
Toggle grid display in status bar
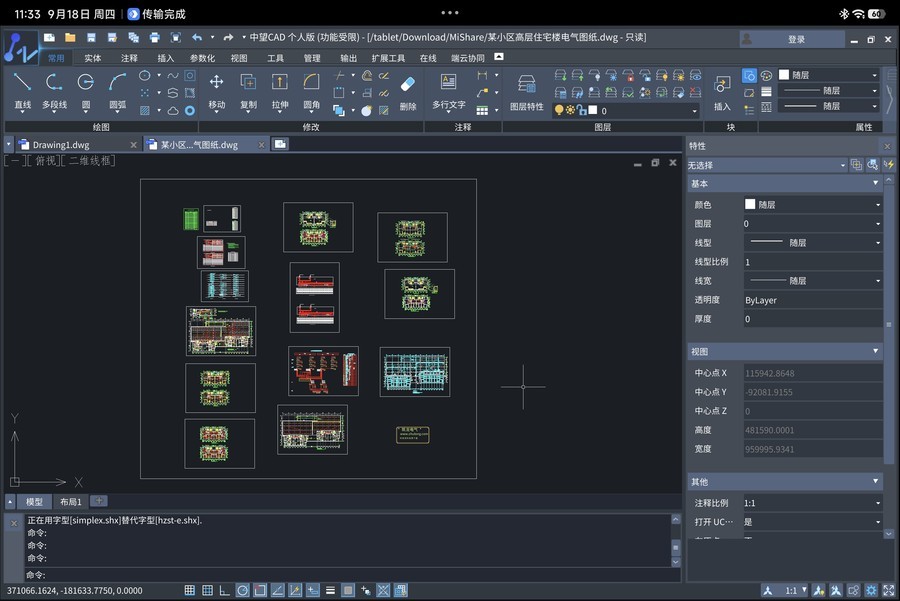click(x=207, y=591)
